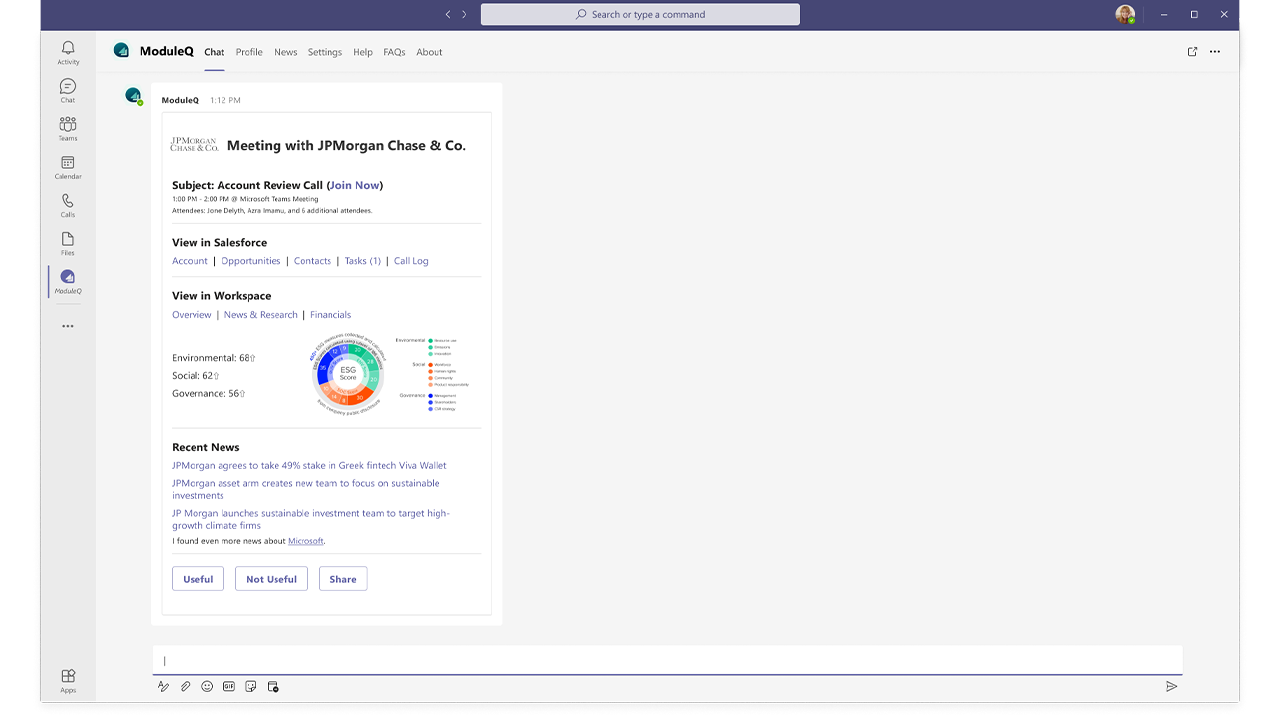Show more apps ellipsis in sidebar

click(x=68, y=326)
